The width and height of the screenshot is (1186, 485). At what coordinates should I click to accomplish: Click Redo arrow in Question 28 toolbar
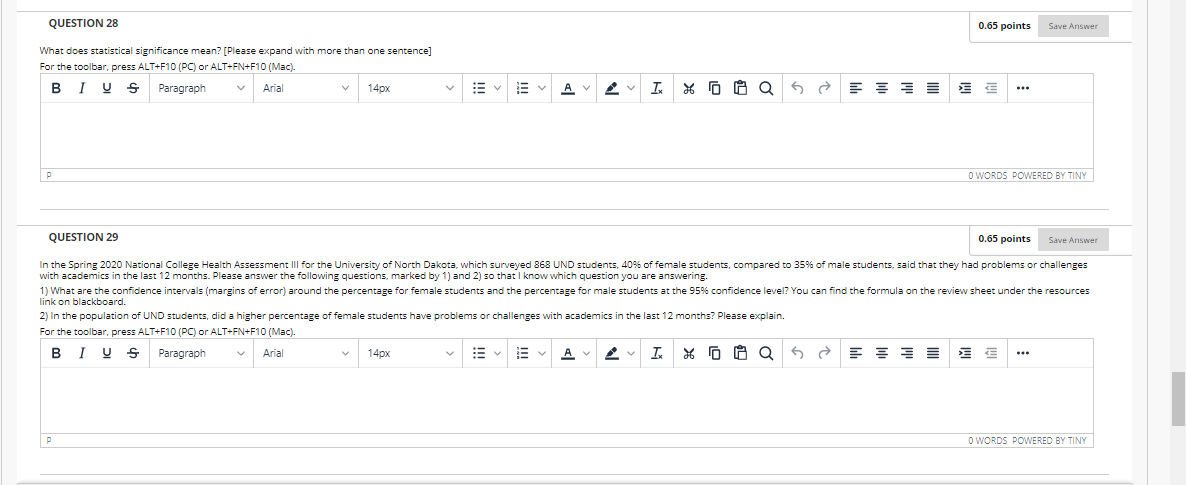(x=824, y=89)
